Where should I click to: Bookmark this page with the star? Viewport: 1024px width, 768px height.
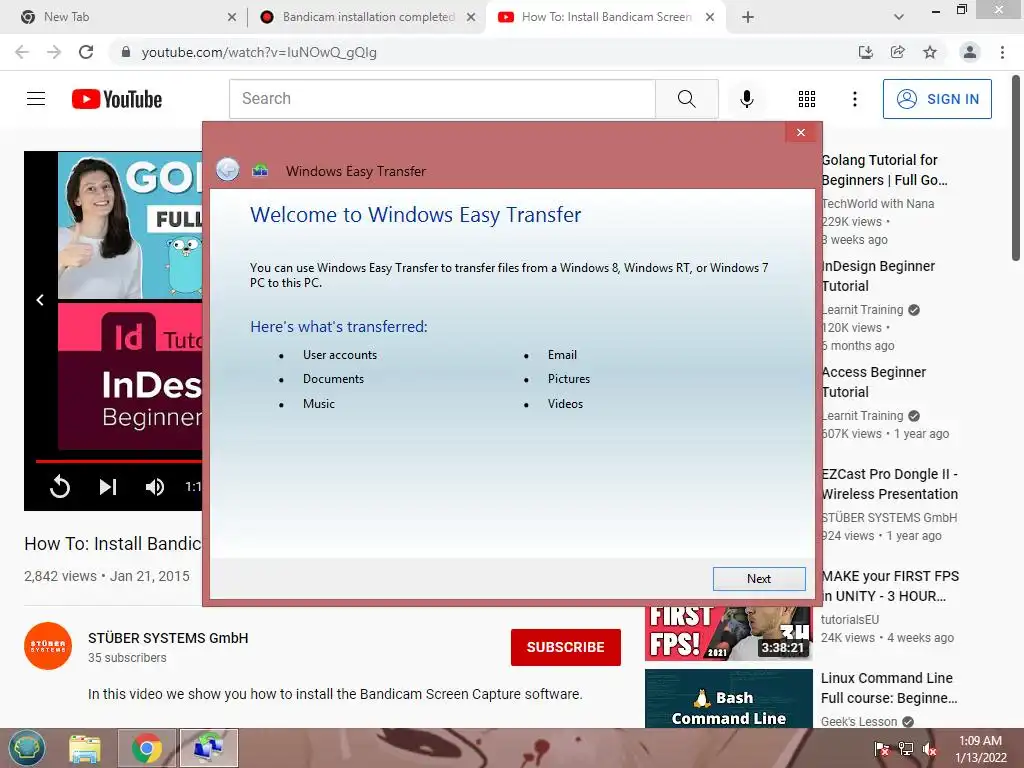930,52
